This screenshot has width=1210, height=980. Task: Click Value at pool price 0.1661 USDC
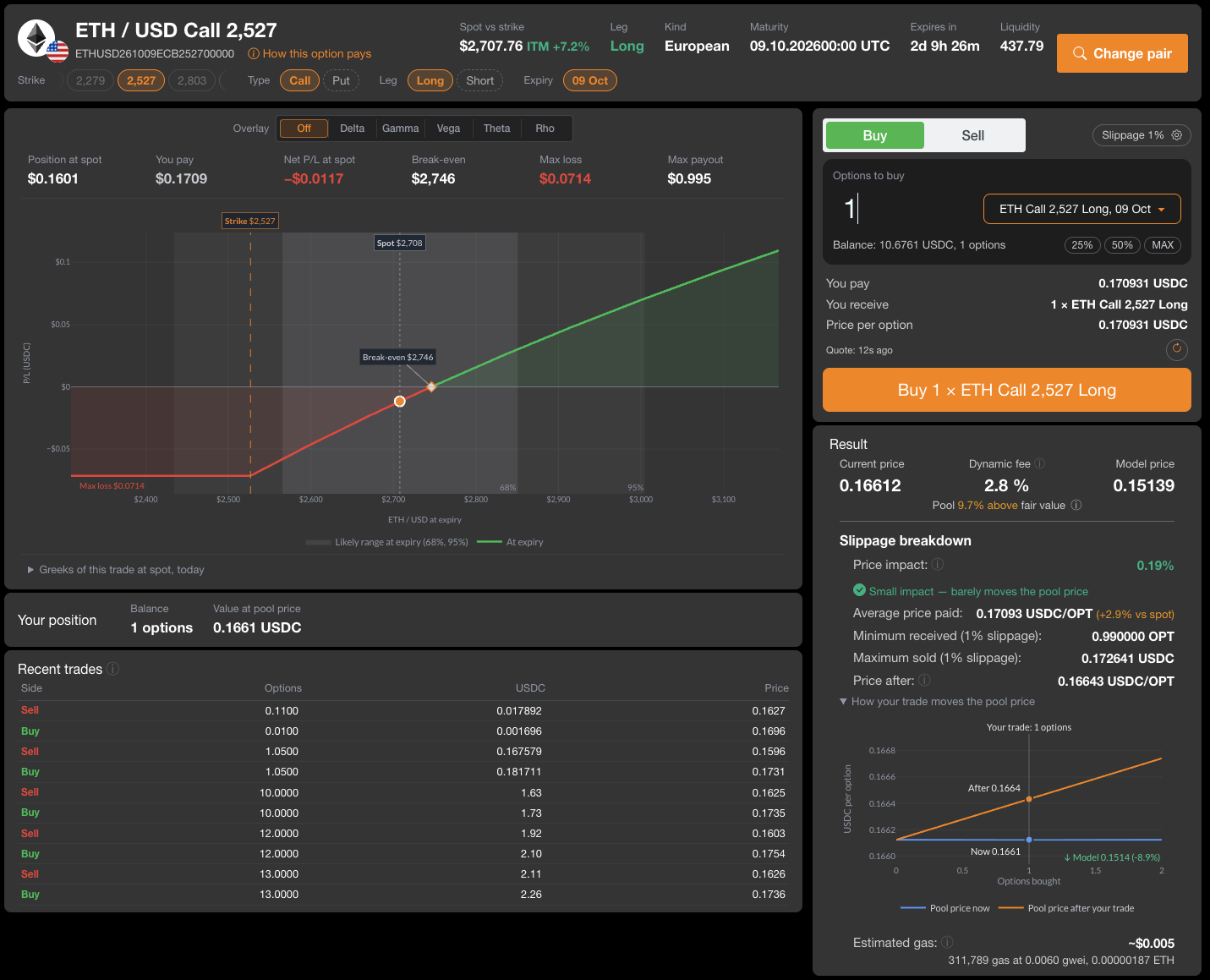[x=257, y=627]
